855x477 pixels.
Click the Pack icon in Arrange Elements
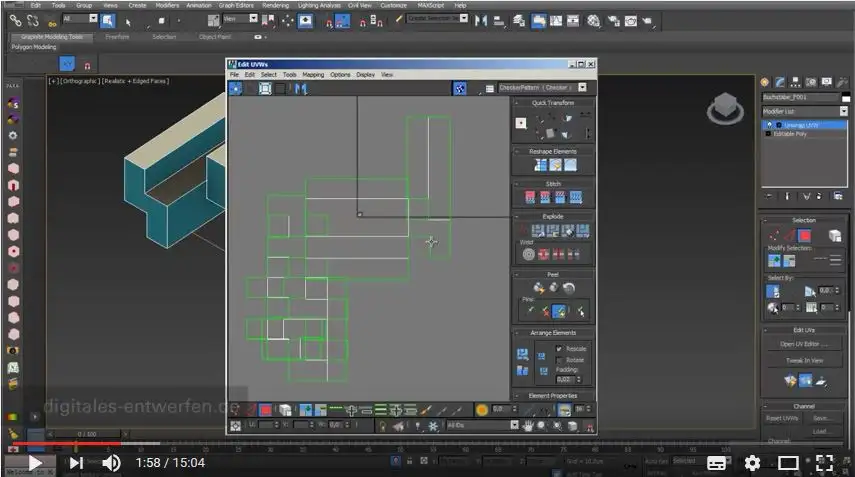522,355
